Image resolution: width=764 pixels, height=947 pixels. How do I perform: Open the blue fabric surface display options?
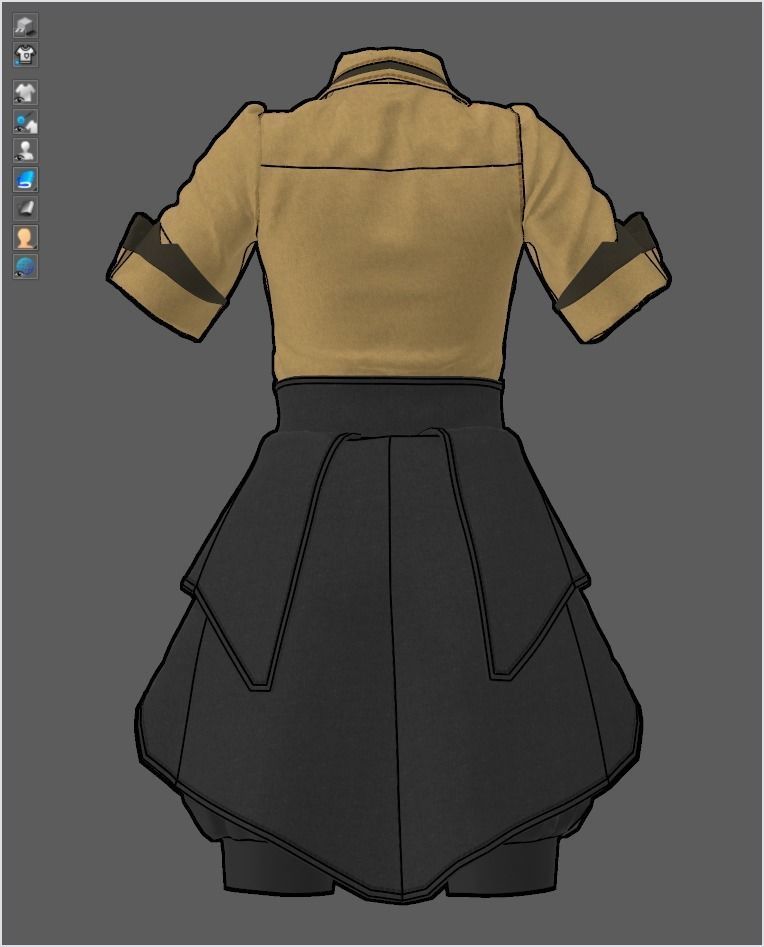tap(25, 179)
